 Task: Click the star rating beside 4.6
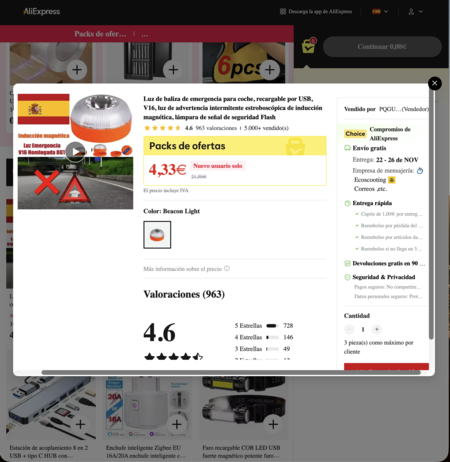(x=162, y=128)
